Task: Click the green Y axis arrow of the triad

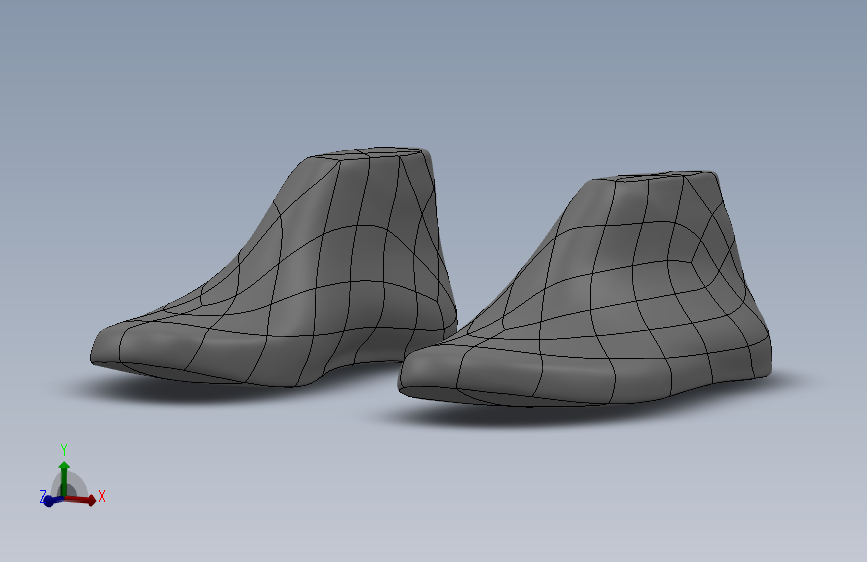Action: coord(64,478)
